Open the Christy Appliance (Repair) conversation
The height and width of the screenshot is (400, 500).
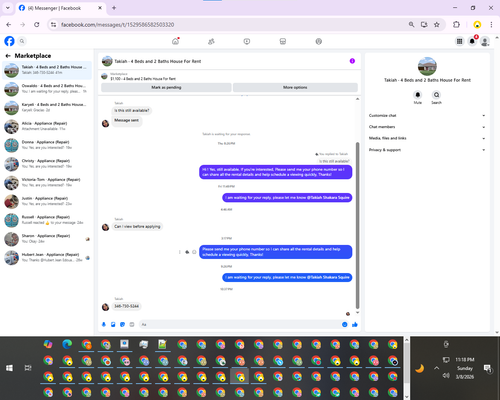coord(47,164)
